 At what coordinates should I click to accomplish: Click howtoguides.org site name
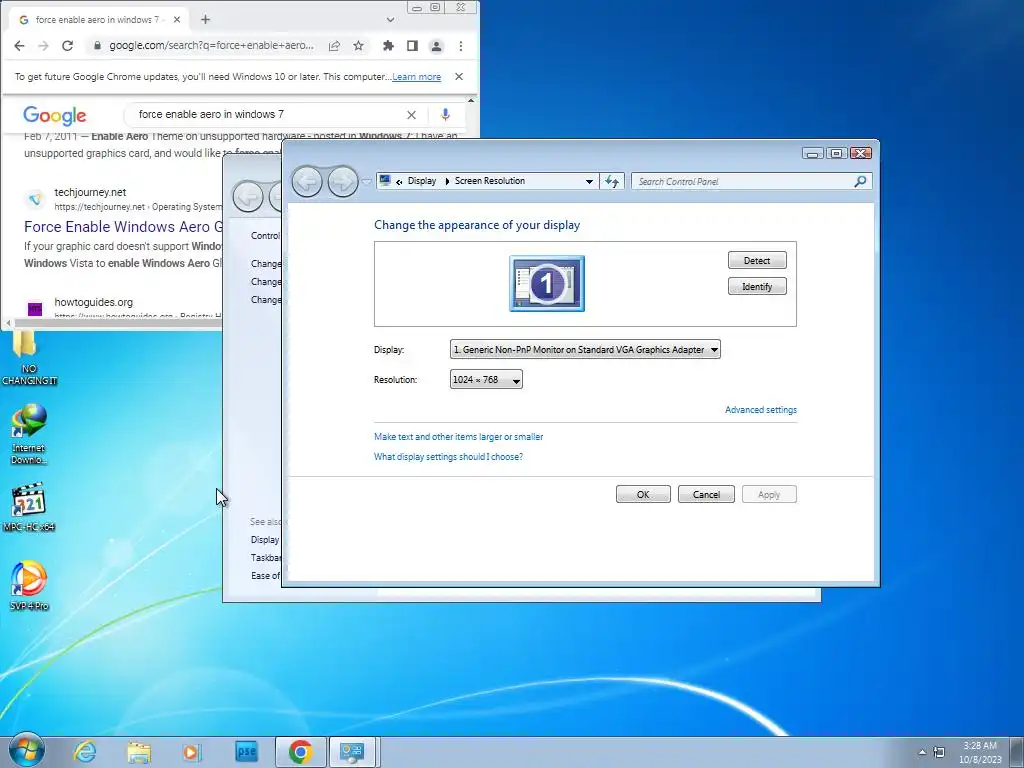(93, 302)
